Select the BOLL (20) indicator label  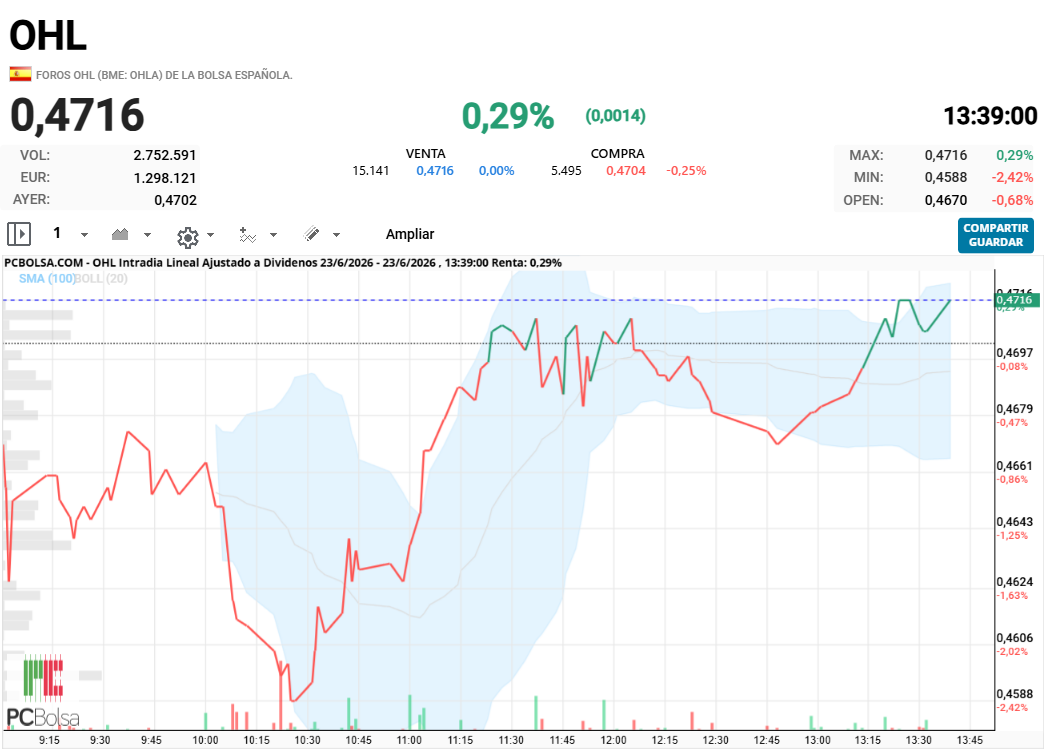click(101, 278)
